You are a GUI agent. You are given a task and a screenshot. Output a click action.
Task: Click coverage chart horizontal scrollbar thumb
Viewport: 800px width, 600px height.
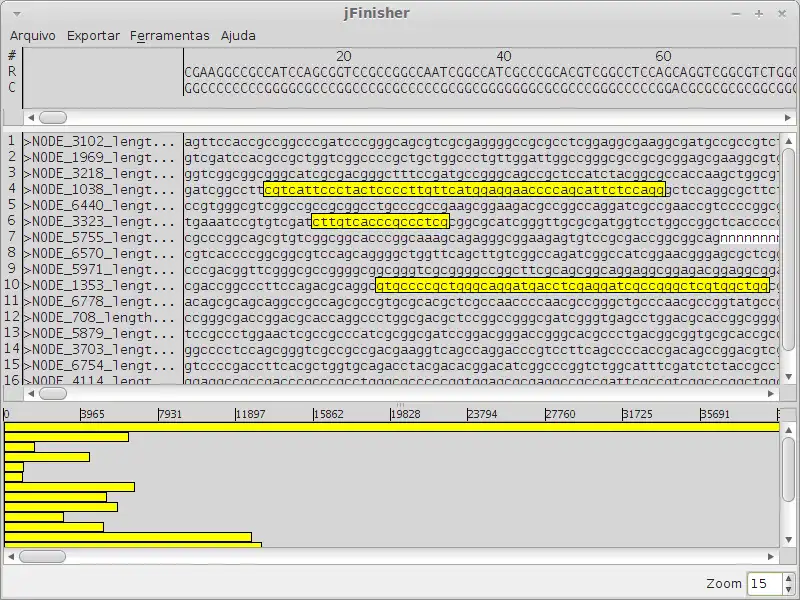pos(42,557)
